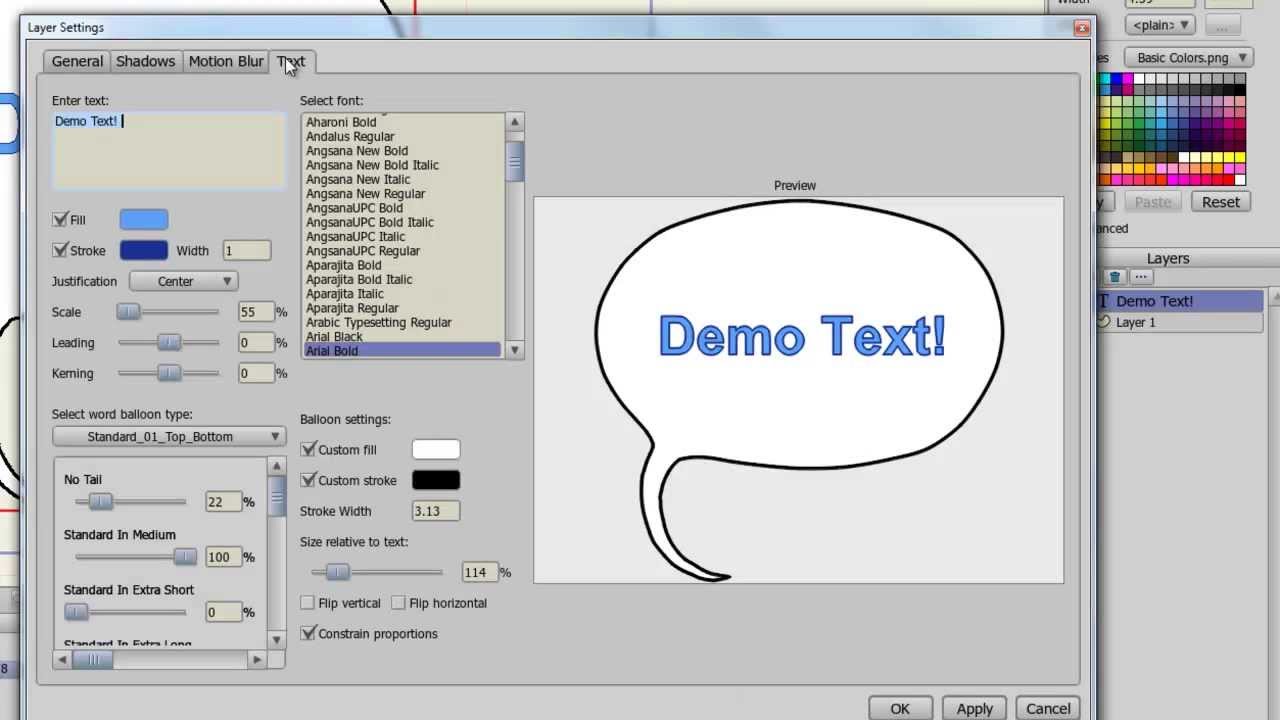Click the Reset button in the color panel
Viewport: 1280px width, 720px height.
[1220, 202]
